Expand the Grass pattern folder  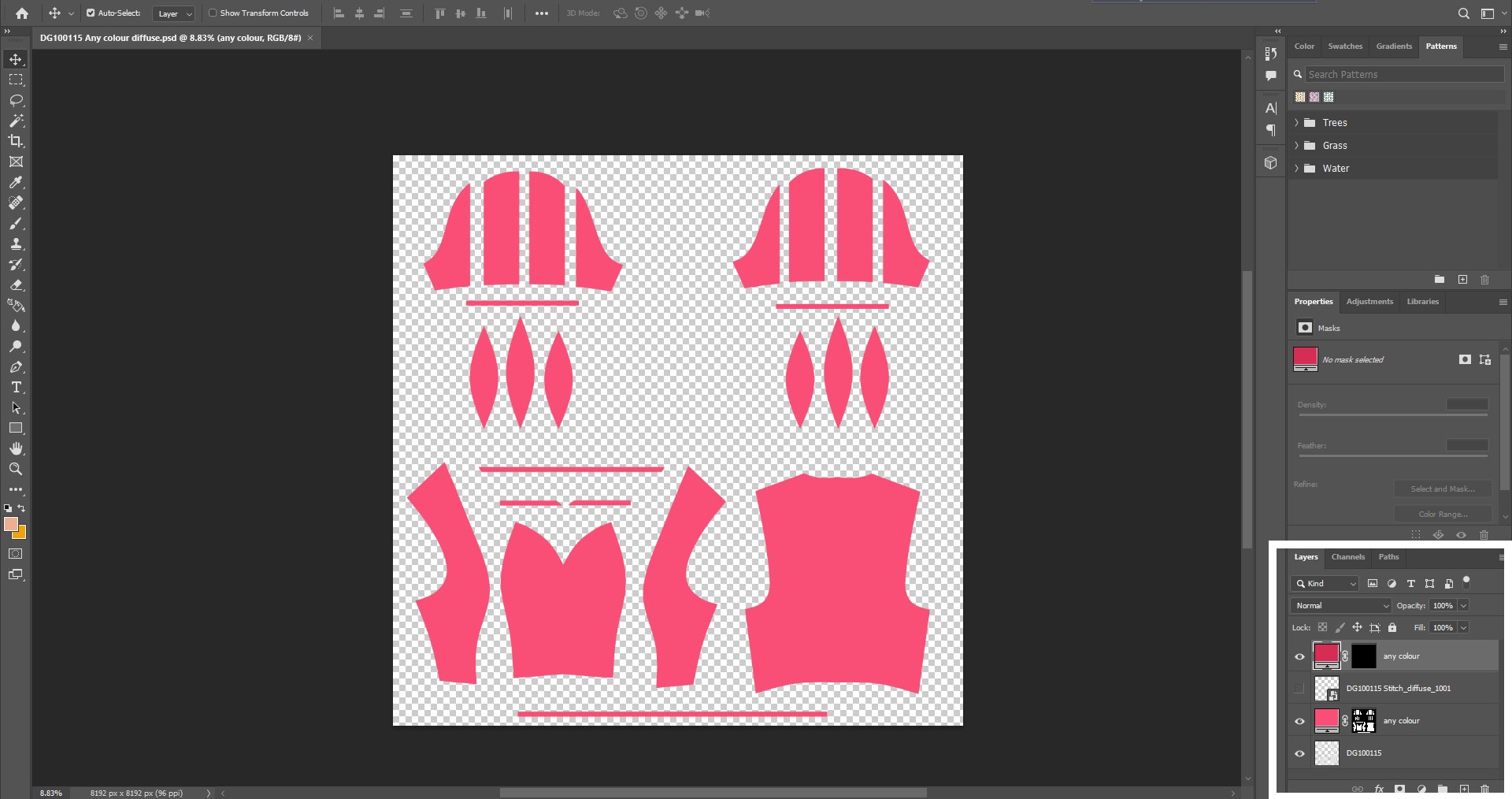1296,146
